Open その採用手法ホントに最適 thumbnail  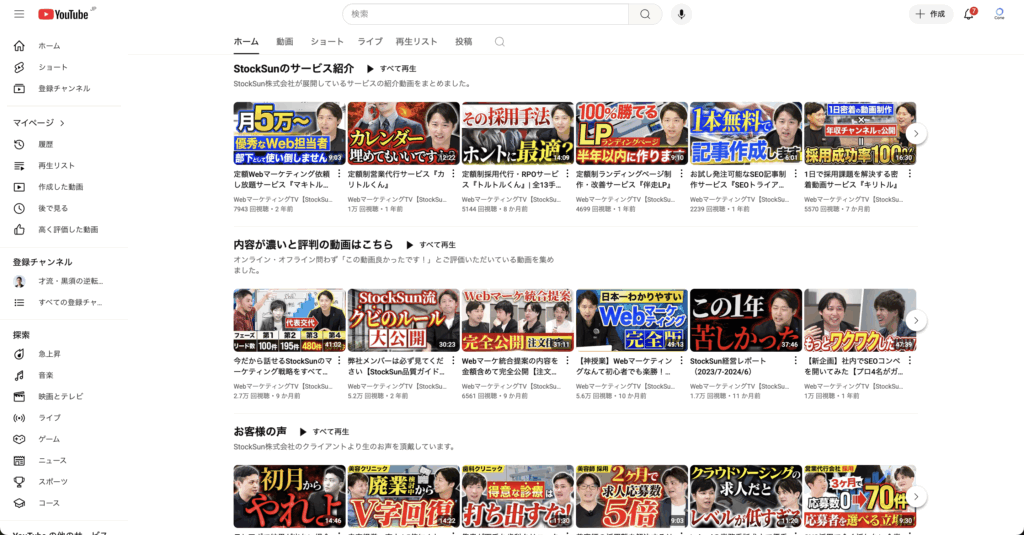coord(517,133)
